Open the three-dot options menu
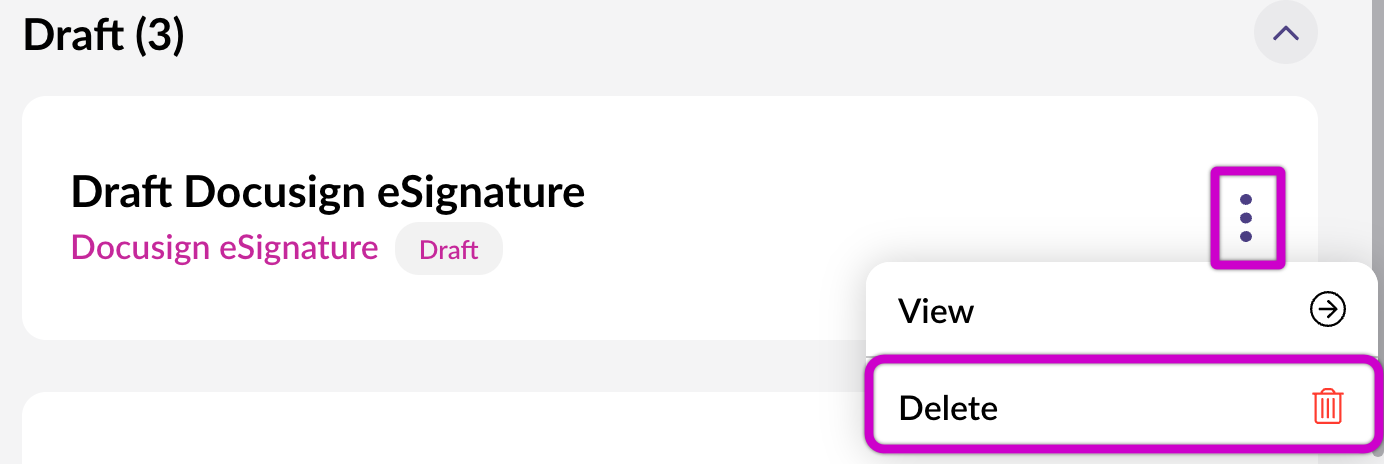1384x464 pixels. (x=1246, y=218)
